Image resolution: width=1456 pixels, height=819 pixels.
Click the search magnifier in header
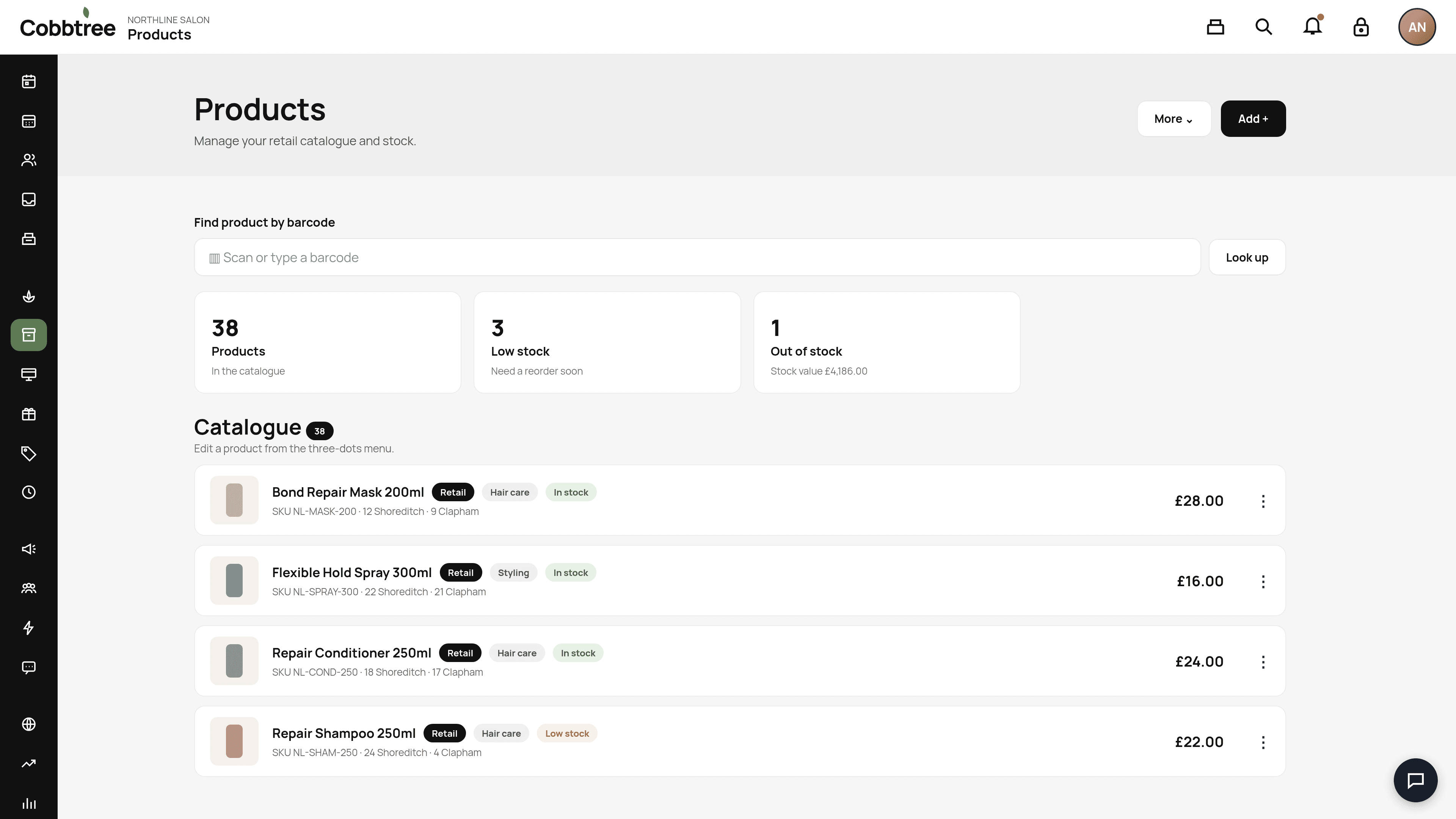(x=1264, y=27)
